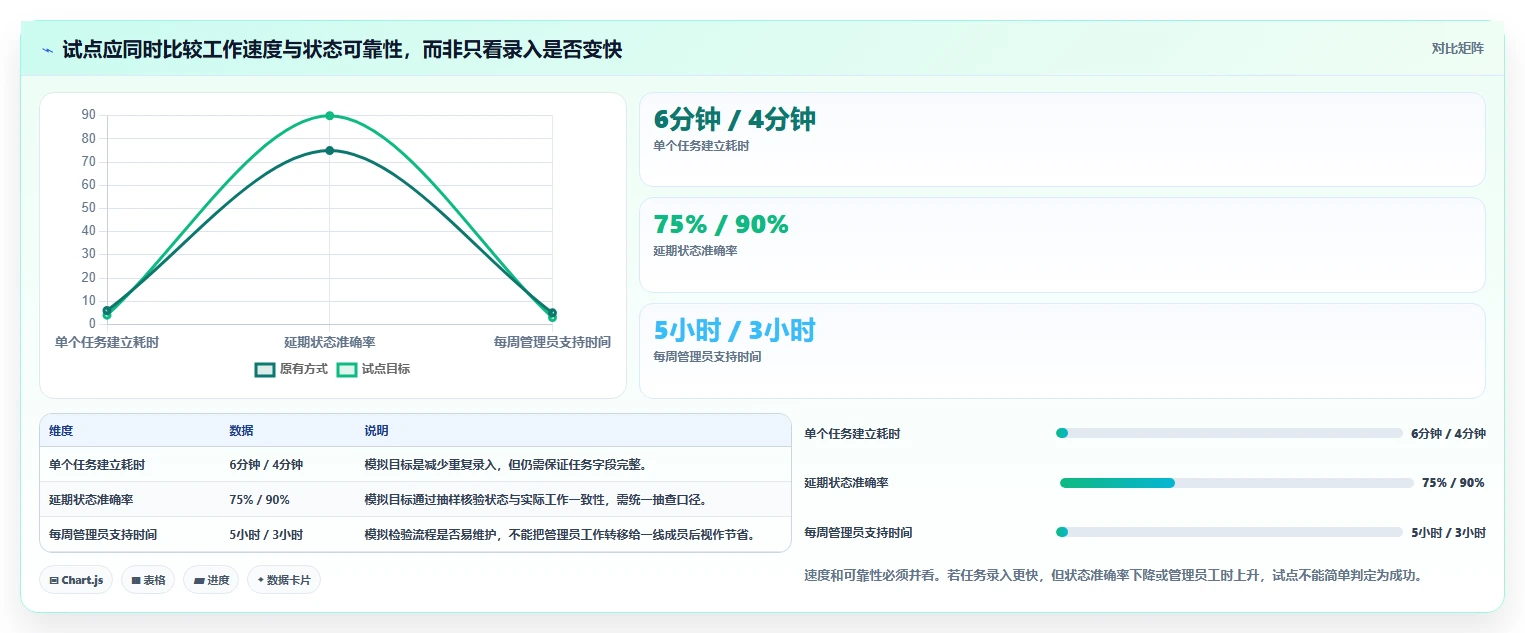The image size is (1525, 633).
Task: Click the Chart.js tag chip
Action: point(76,580)
